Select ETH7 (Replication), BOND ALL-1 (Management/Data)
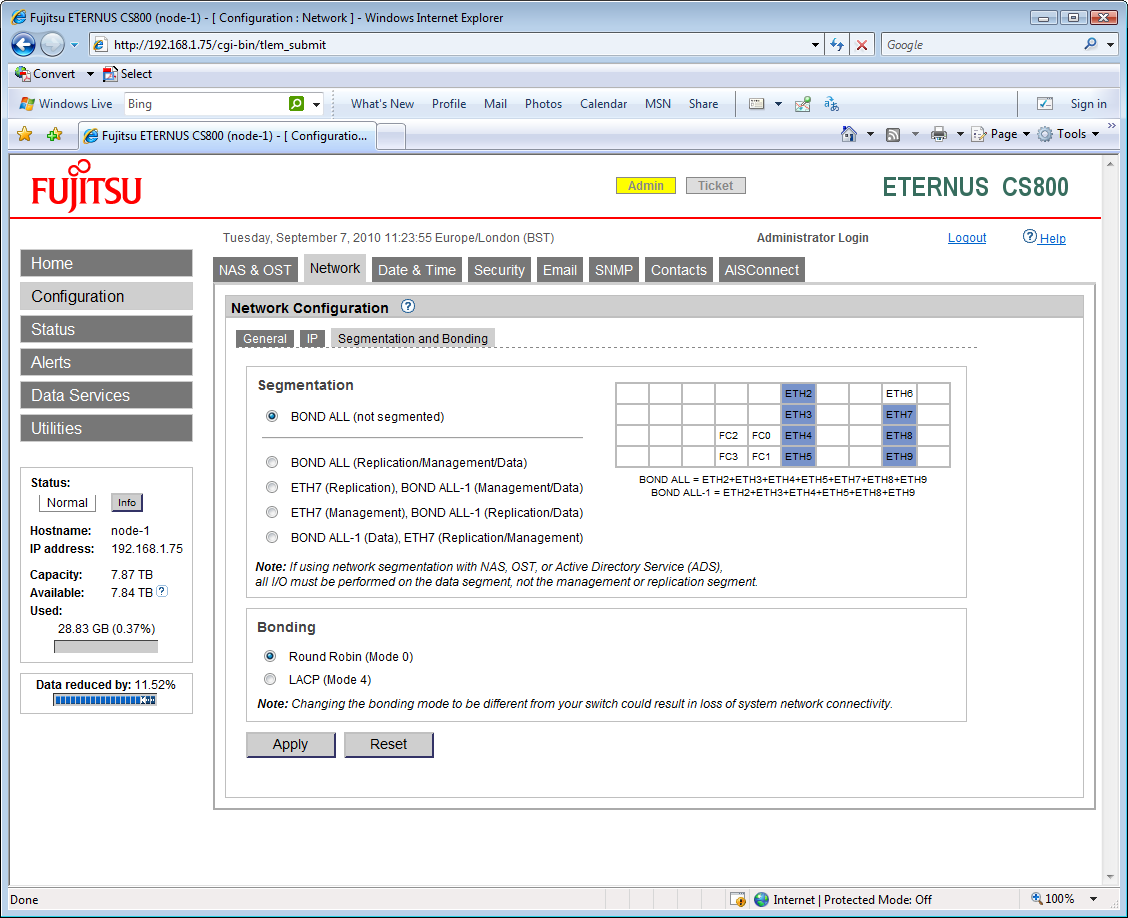The image size is (1128, 918). click(272, 487)
